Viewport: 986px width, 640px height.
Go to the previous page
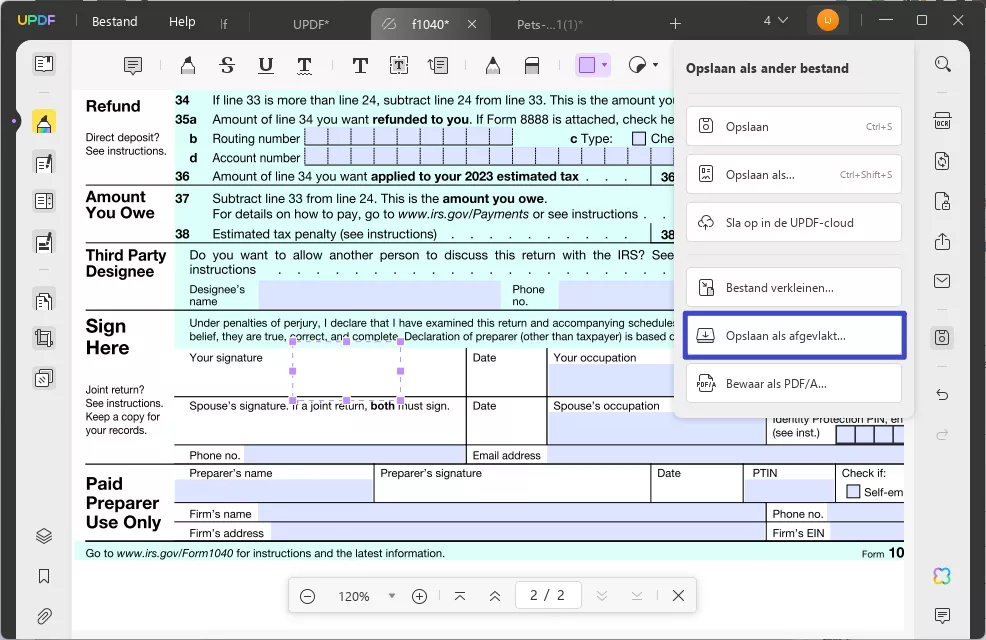coord(495,596)
